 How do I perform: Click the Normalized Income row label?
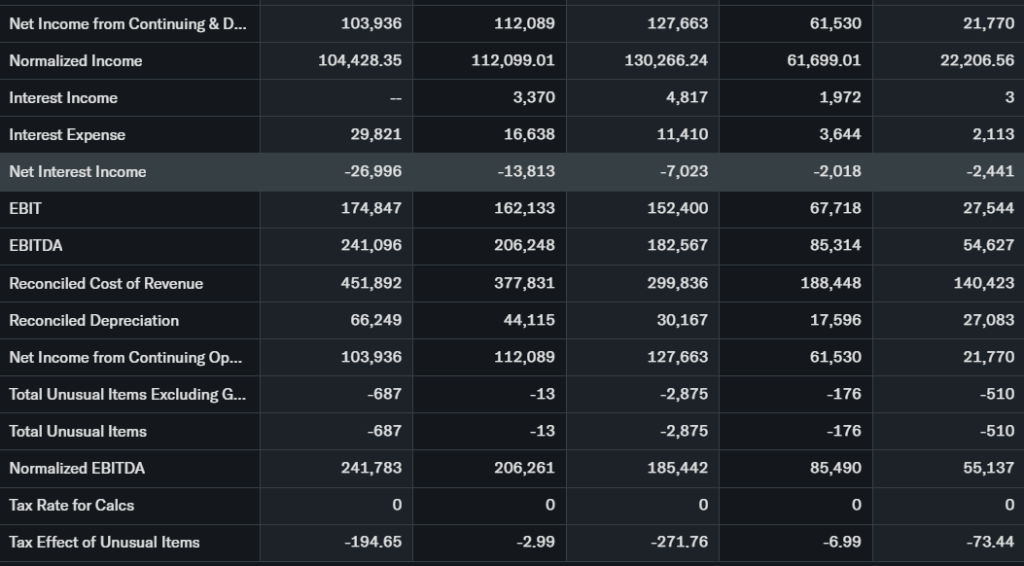[x=76, y=61]
